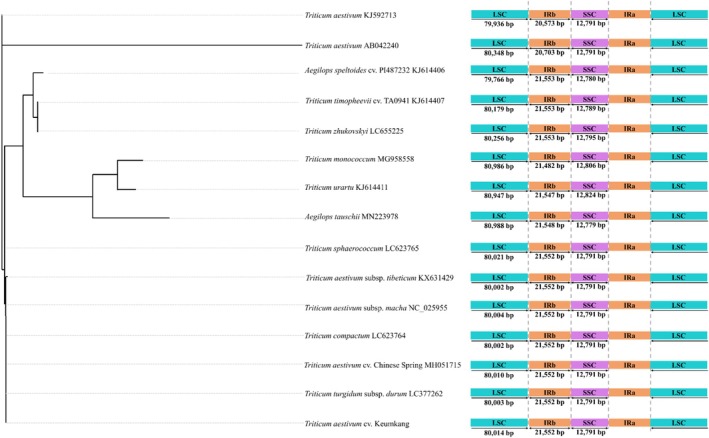Click the 80,986 bp LSC length label
Viewport: 709px width, 438px height.
tap(499, 166)
